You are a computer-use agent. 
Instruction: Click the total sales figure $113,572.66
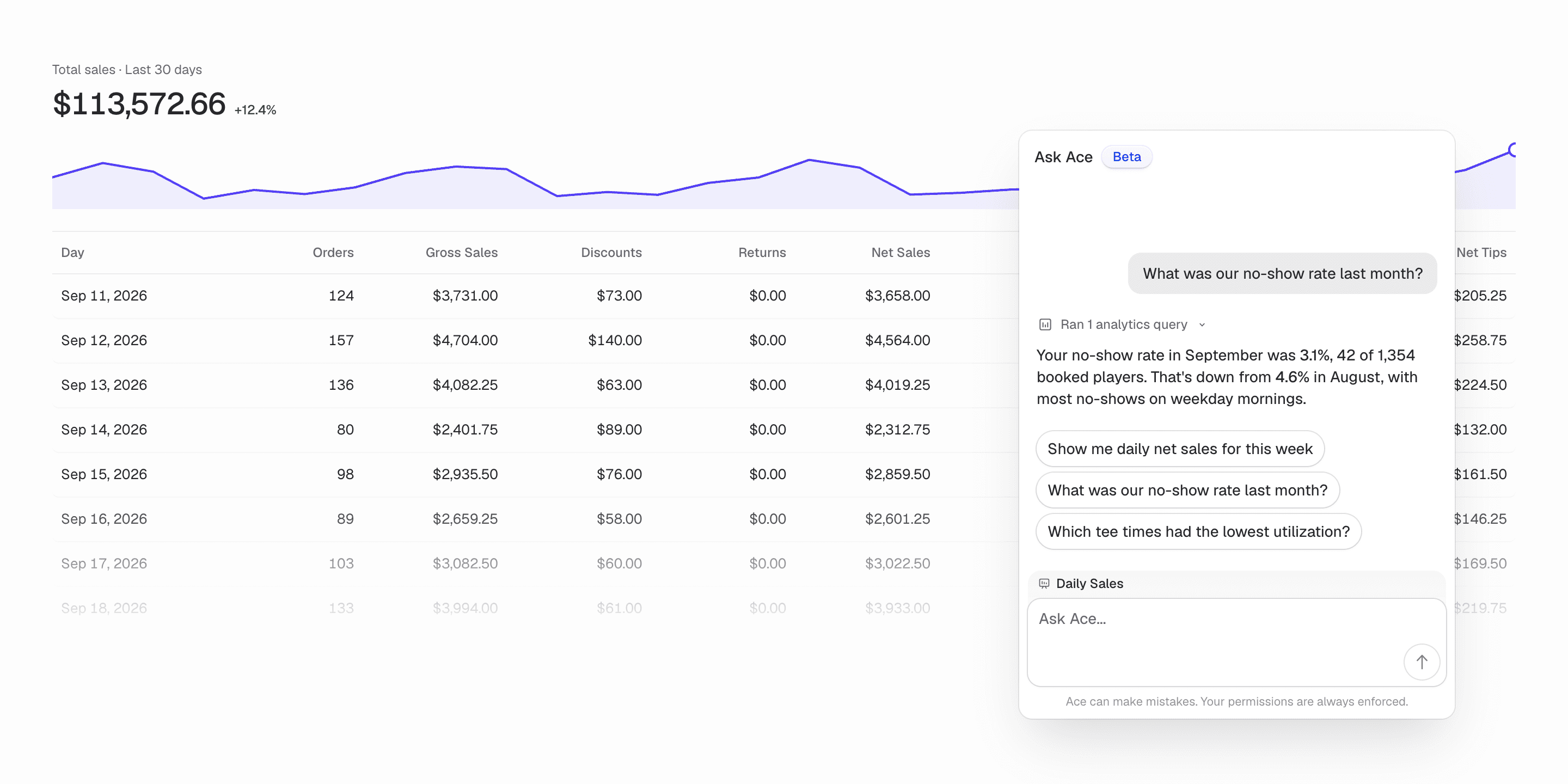pyautogui.click(x=139, y=103)
